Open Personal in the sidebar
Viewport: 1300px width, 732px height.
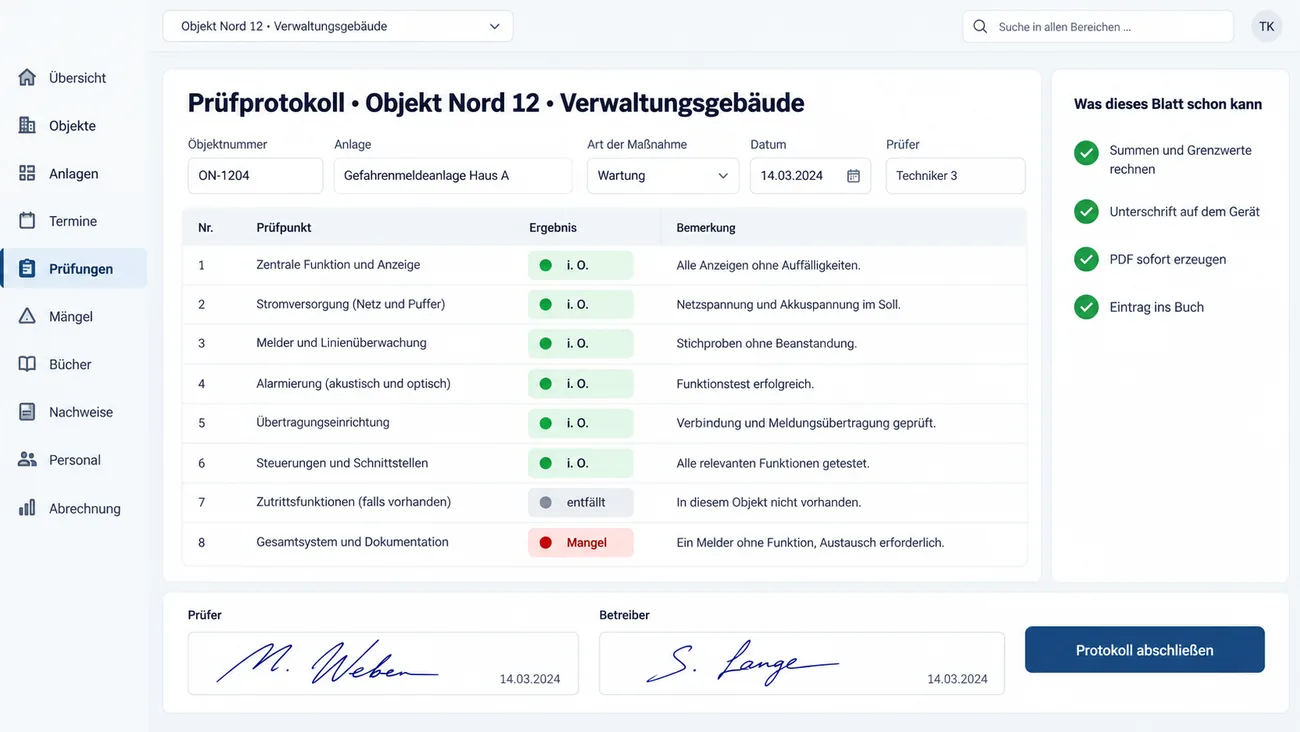pyautogui.click(x=75, y=460)
